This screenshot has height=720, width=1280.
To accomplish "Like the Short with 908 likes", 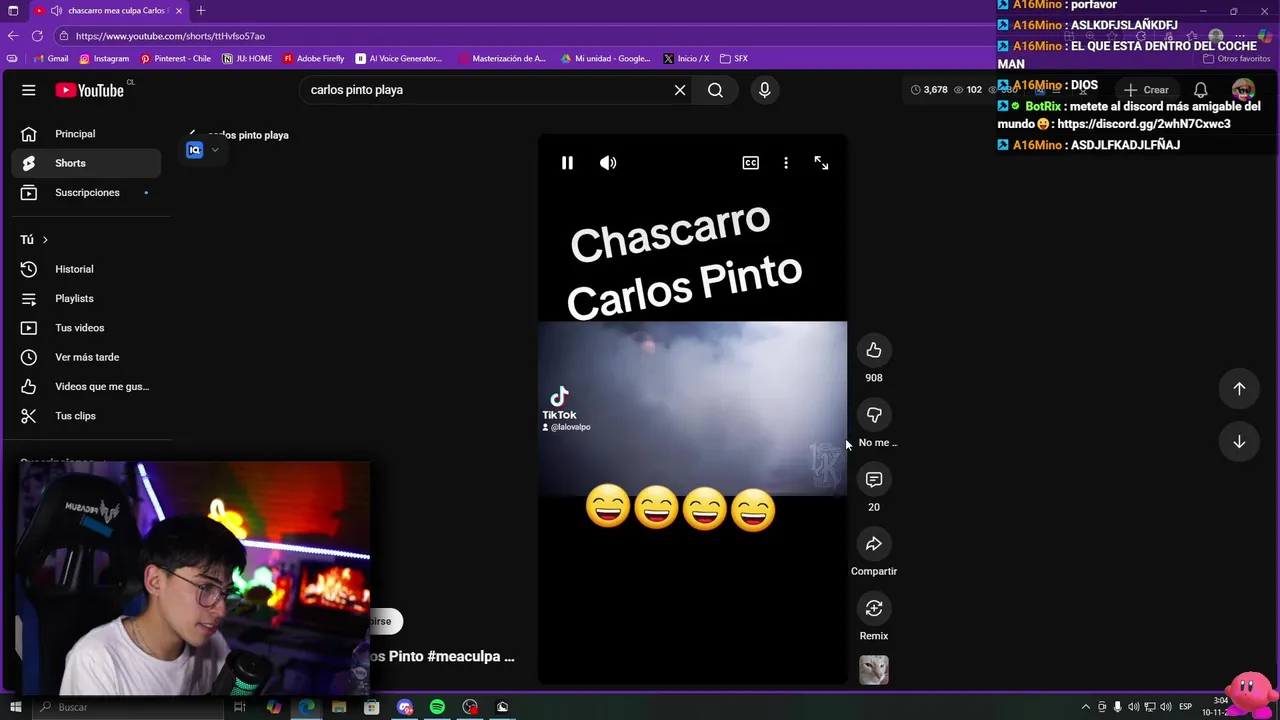I will (874, 350).
